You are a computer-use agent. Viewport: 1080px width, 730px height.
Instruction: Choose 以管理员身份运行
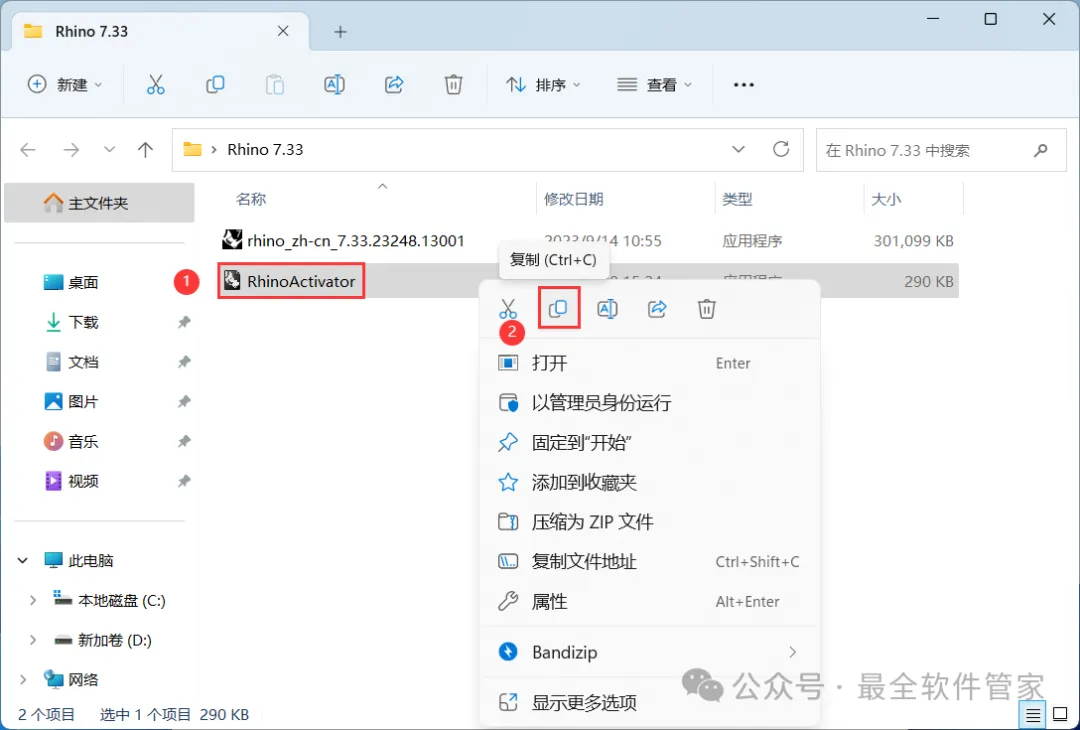(x=650, y=403)
